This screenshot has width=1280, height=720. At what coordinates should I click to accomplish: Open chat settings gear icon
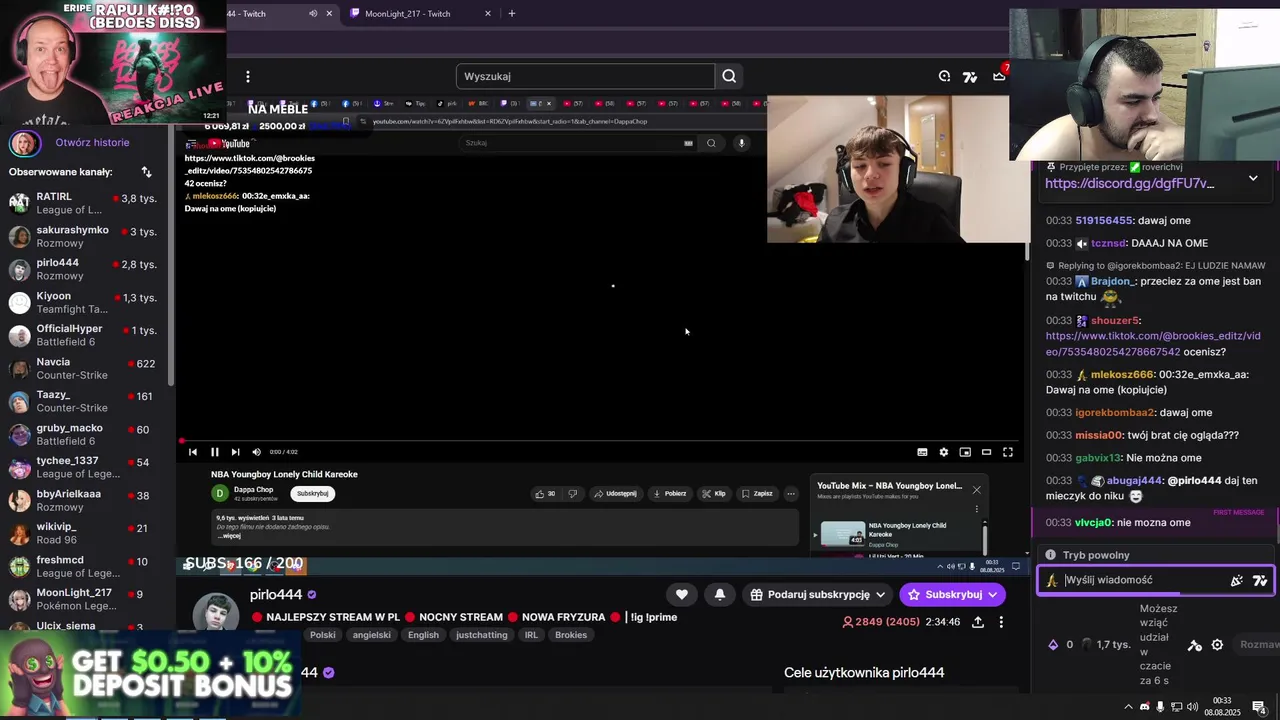1217,645
